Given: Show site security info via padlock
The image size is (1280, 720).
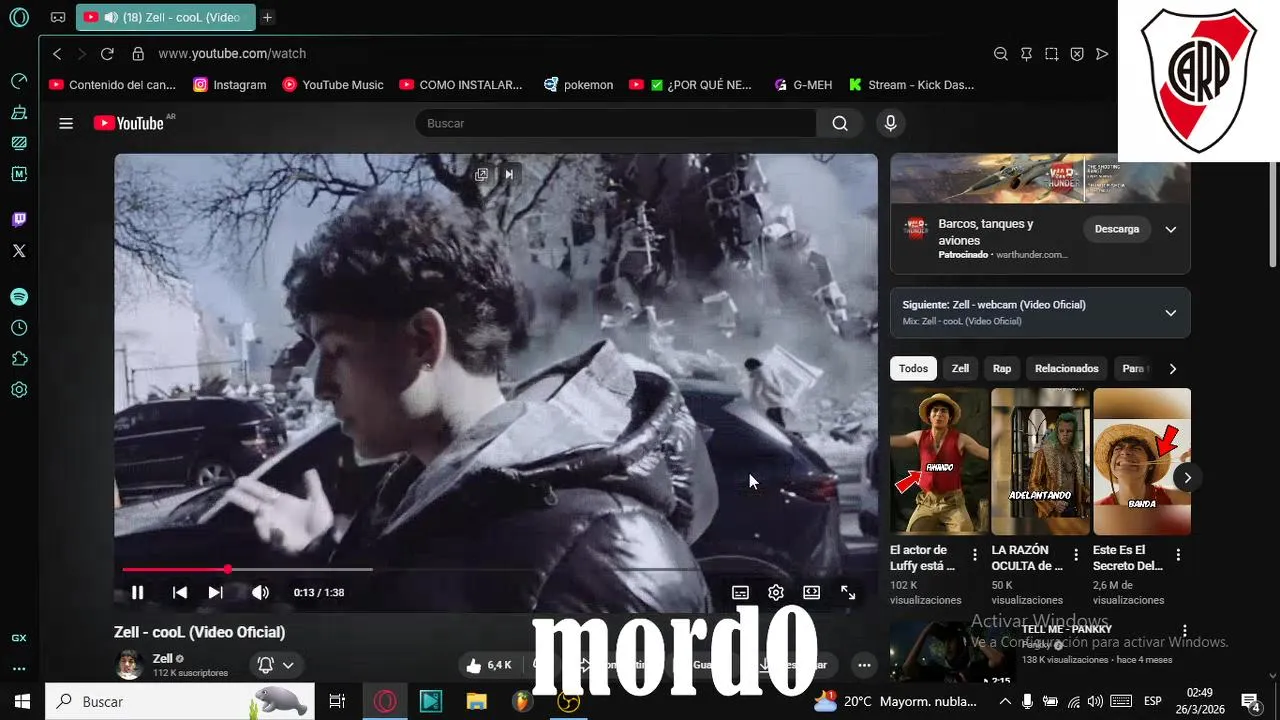Looking at the screenshot, I should 138,54.
